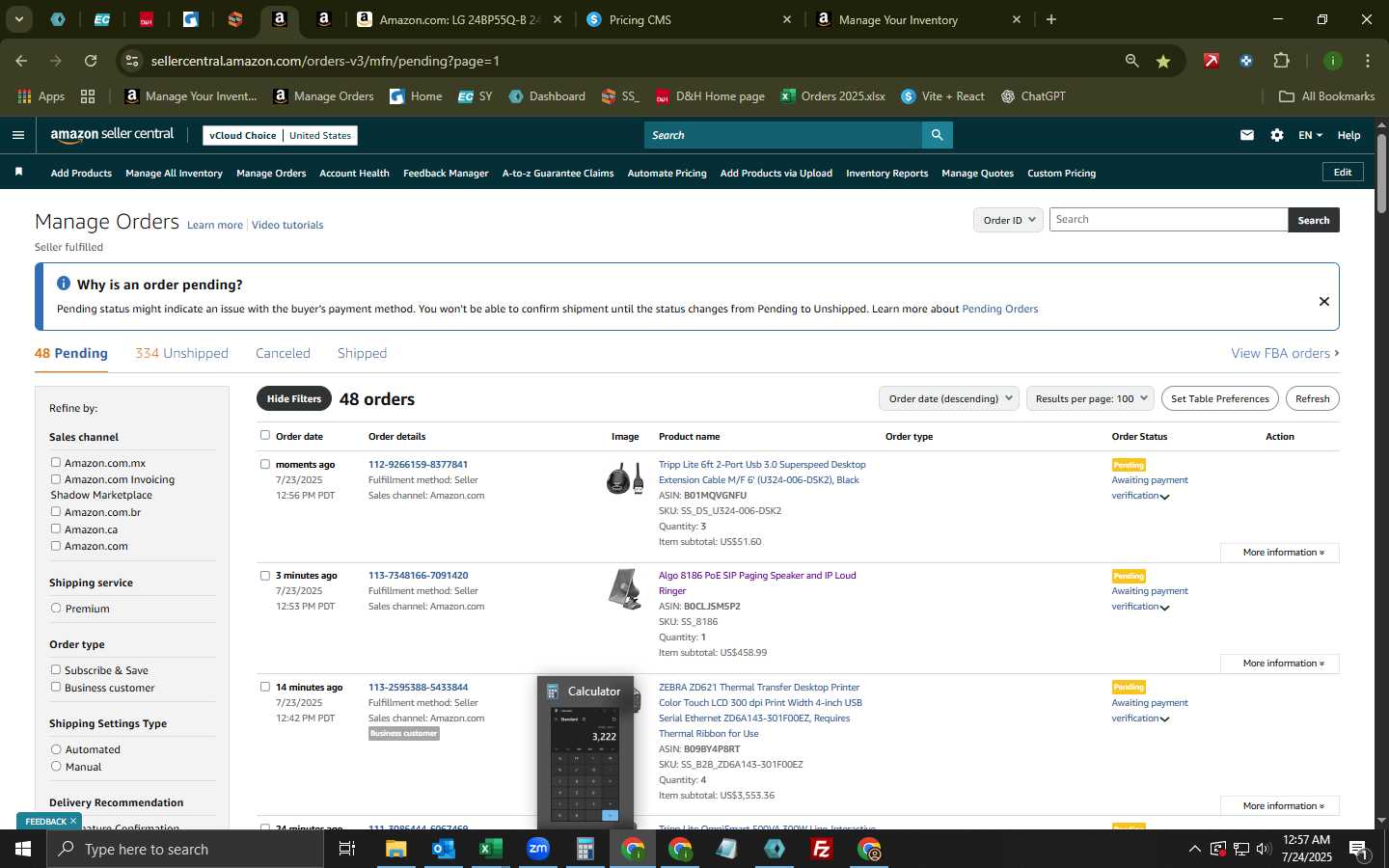Tick the Amazon.com.br checkbox
The image size is (1389, 868).
(56, 512)
